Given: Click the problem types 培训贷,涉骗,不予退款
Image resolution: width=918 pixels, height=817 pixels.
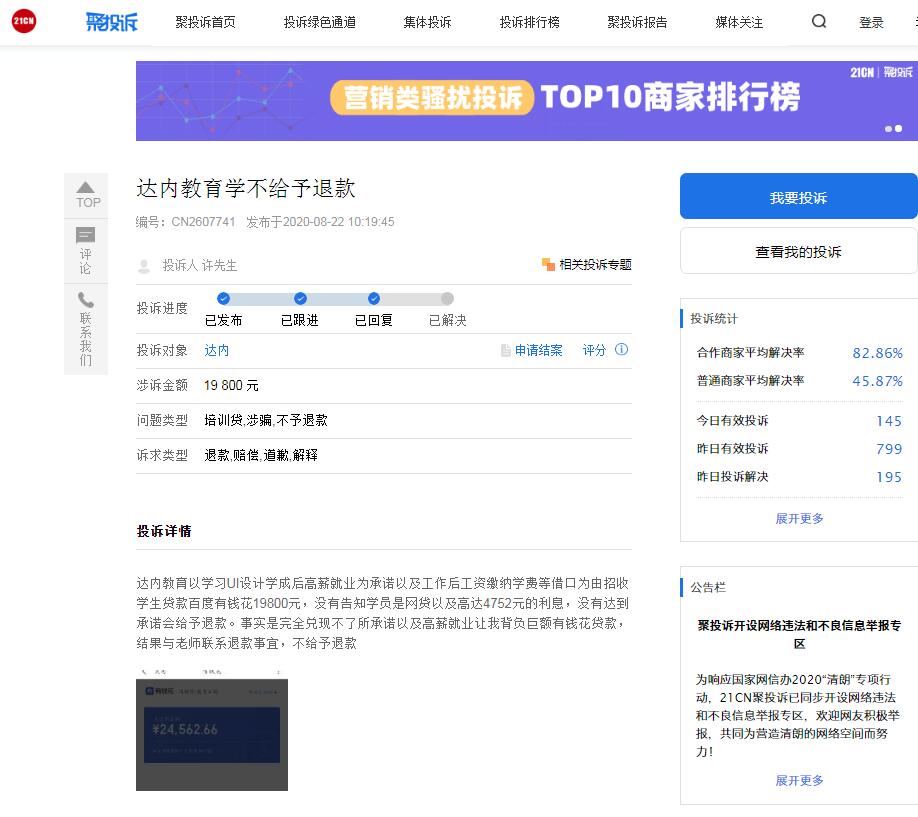Looking at the screenshot, I should 266,420.
